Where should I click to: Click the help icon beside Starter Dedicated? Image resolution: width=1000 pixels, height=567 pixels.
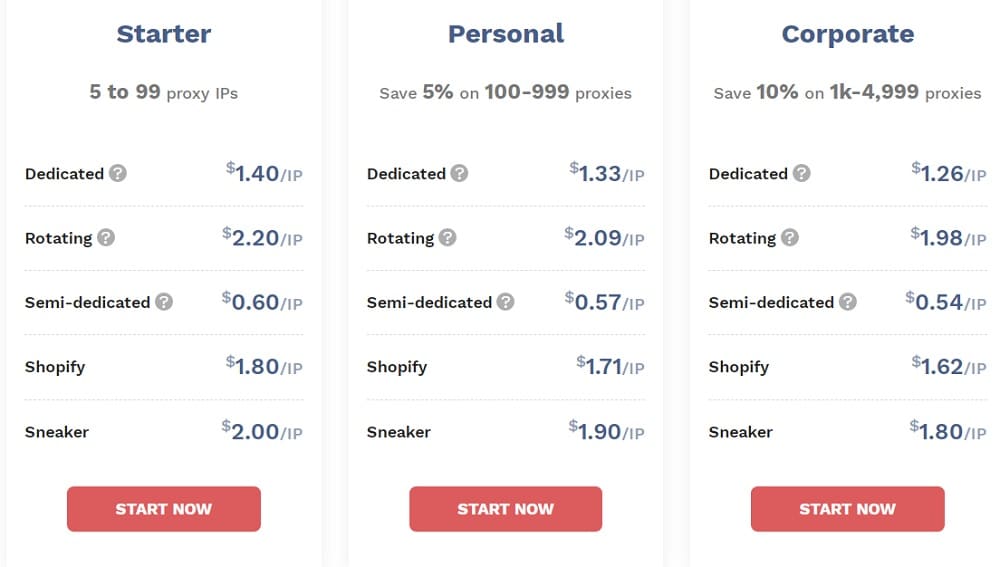point(117,173)
